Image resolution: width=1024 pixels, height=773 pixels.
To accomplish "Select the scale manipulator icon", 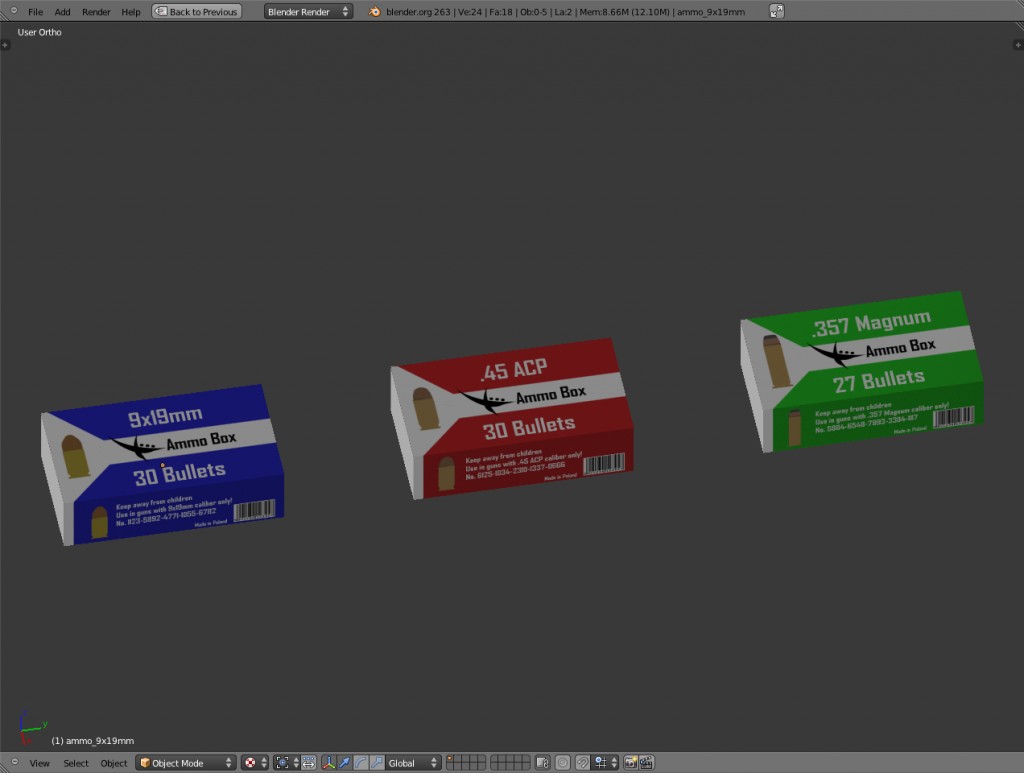I will click(377, 762).
